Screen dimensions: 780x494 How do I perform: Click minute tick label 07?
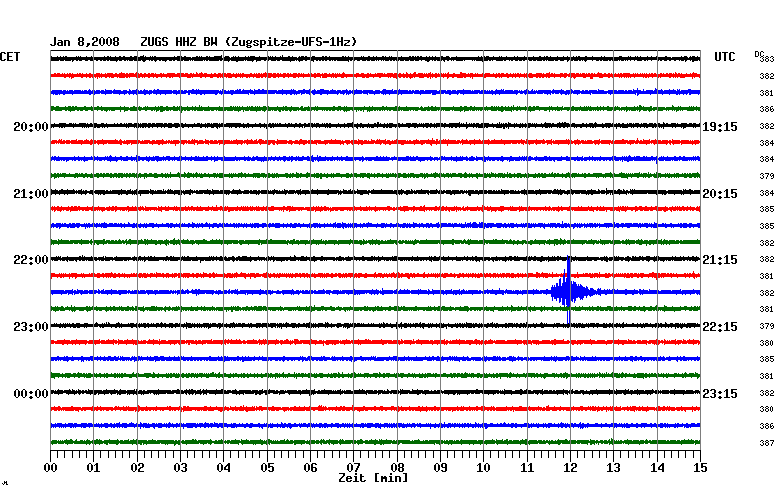tap(354, 468)
